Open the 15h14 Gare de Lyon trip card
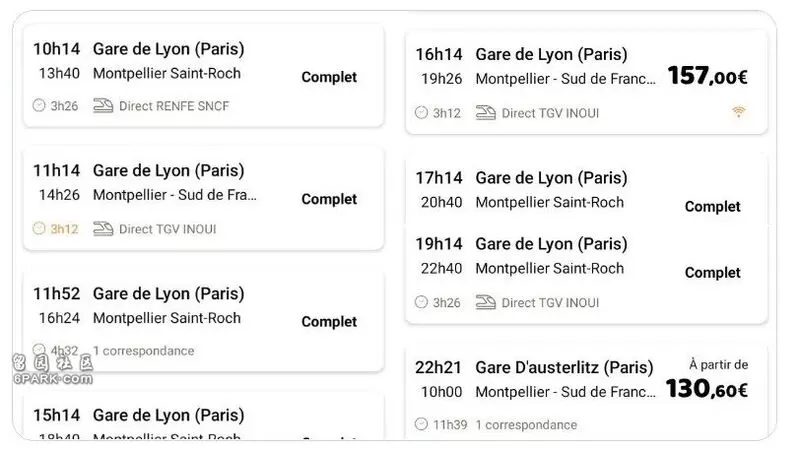The width and height of the screenshot is (800, 450). coord(204,418)
